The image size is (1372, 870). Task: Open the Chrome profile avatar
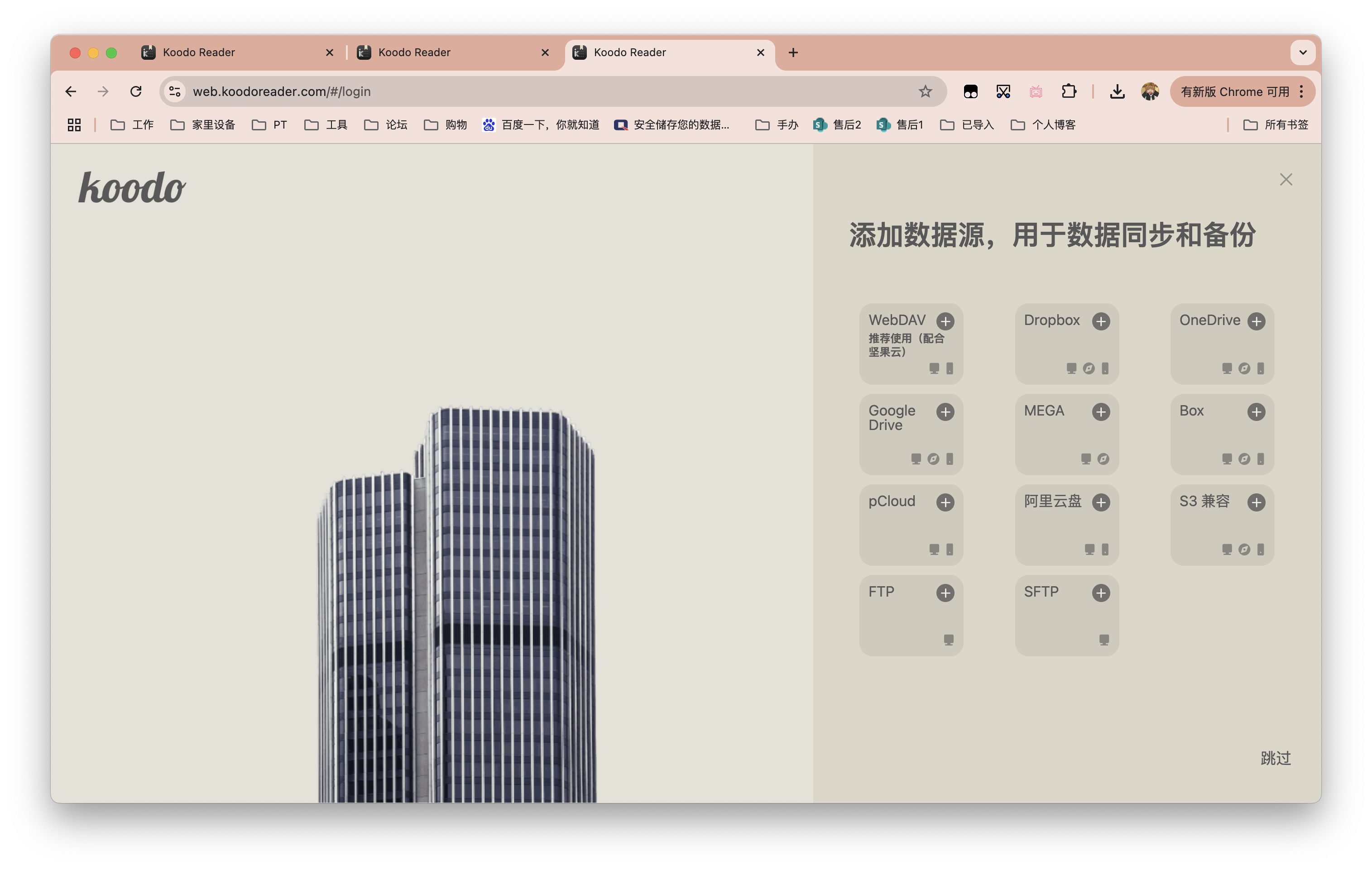click(1150, 91)
